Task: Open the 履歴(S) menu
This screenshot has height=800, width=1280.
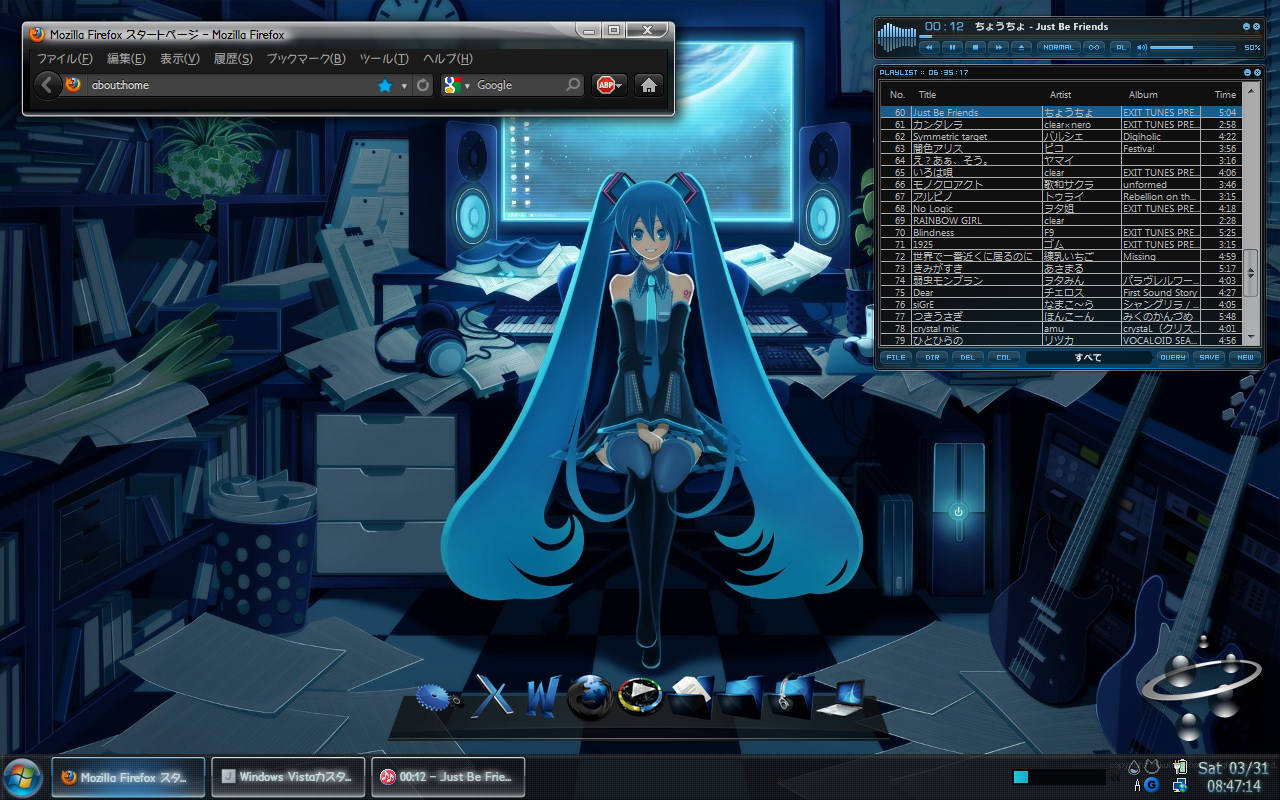Action: (233, 59)
